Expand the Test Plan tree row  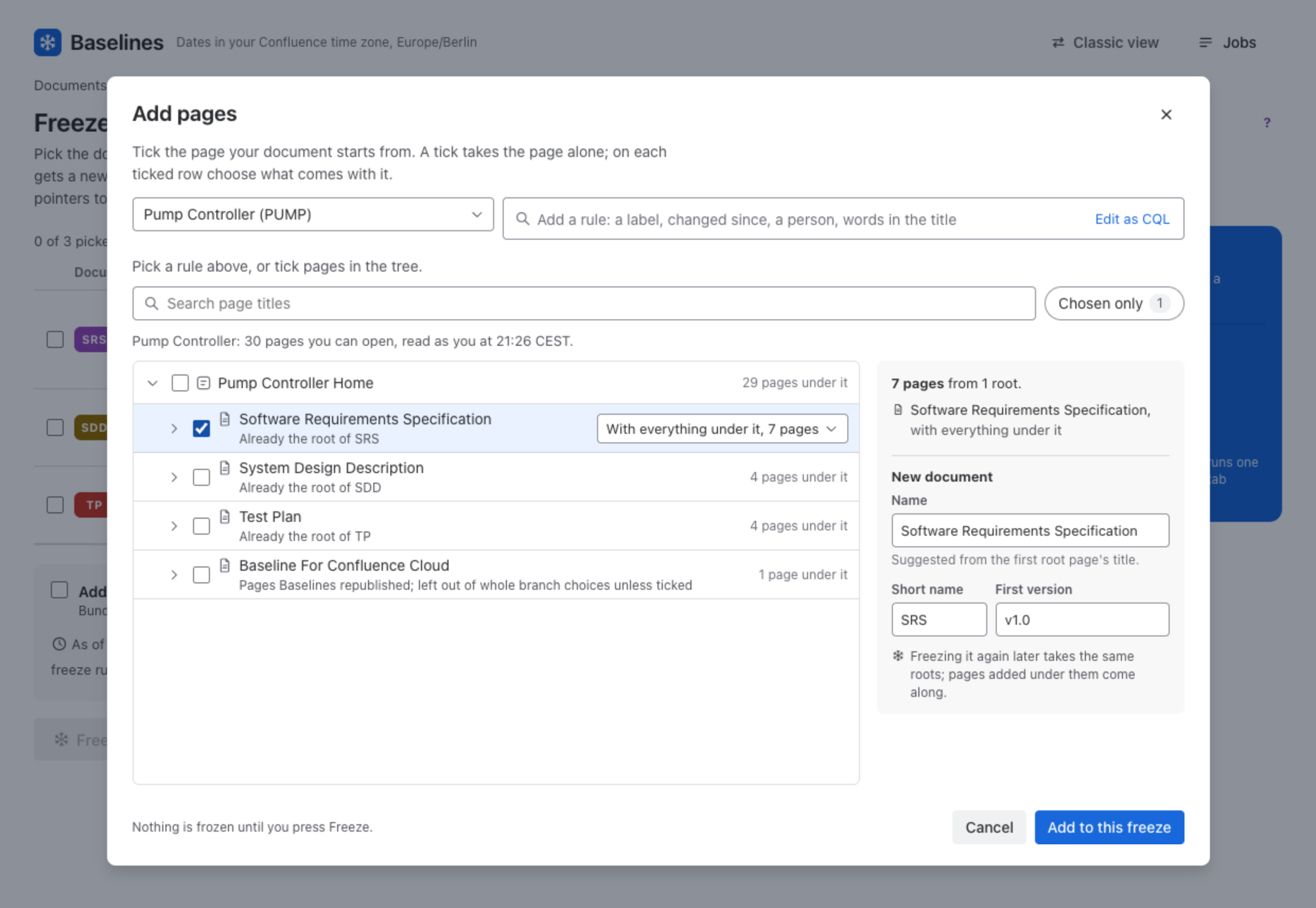(174, 526)
